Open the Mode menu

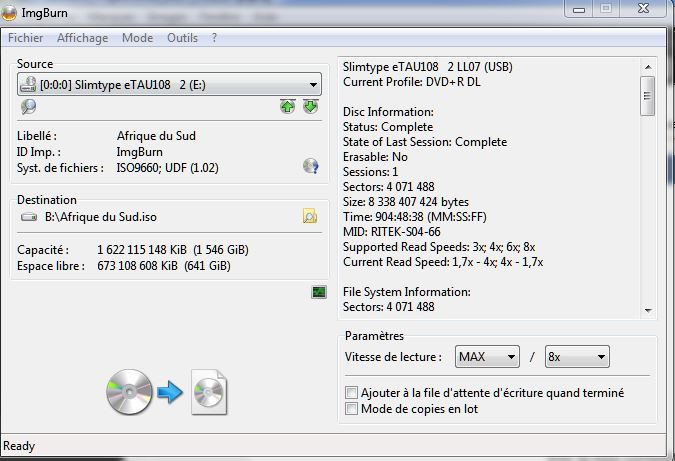[137, 38]
